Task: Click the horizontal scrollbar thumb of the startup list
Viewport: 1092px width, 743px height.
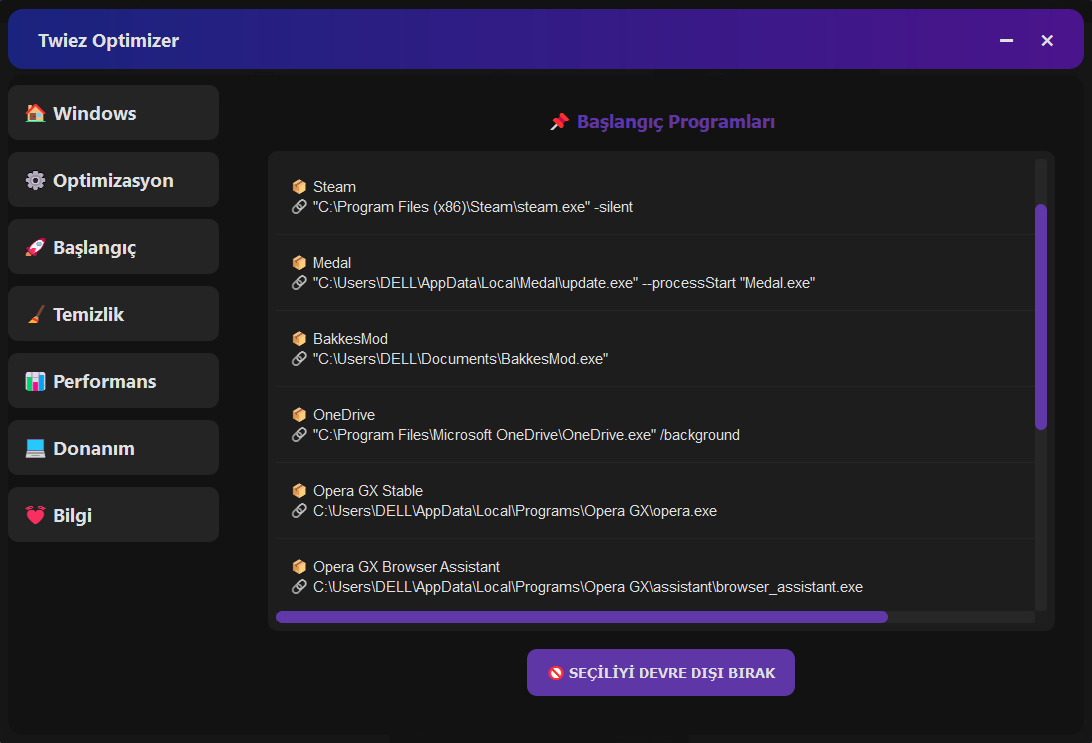Action: coord(582,617)
